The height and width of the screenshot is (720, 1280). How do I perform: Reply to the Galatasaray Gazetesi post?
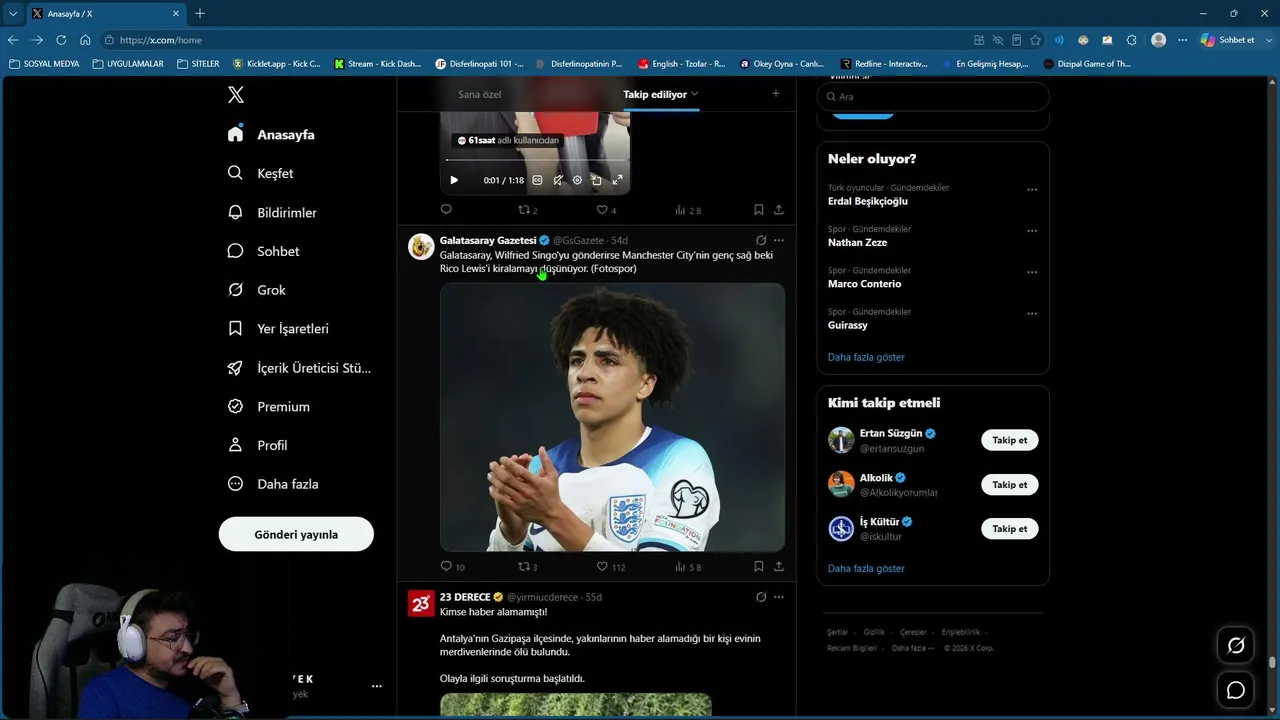tap(452, 566)
